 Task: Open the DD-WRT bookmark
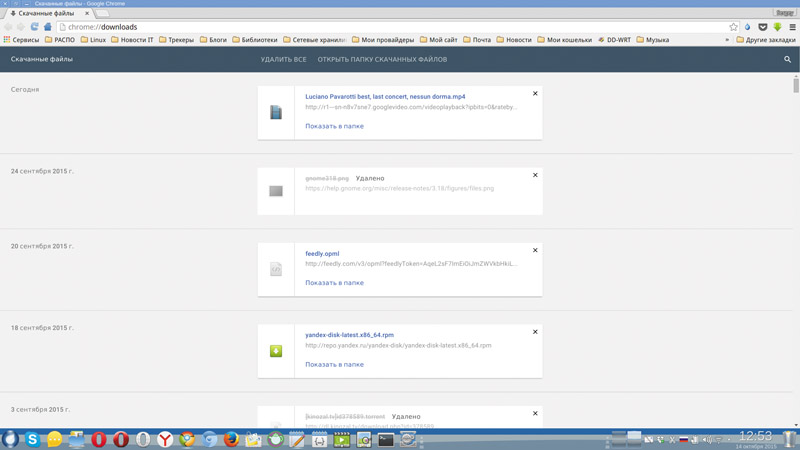tap(614, 40)
